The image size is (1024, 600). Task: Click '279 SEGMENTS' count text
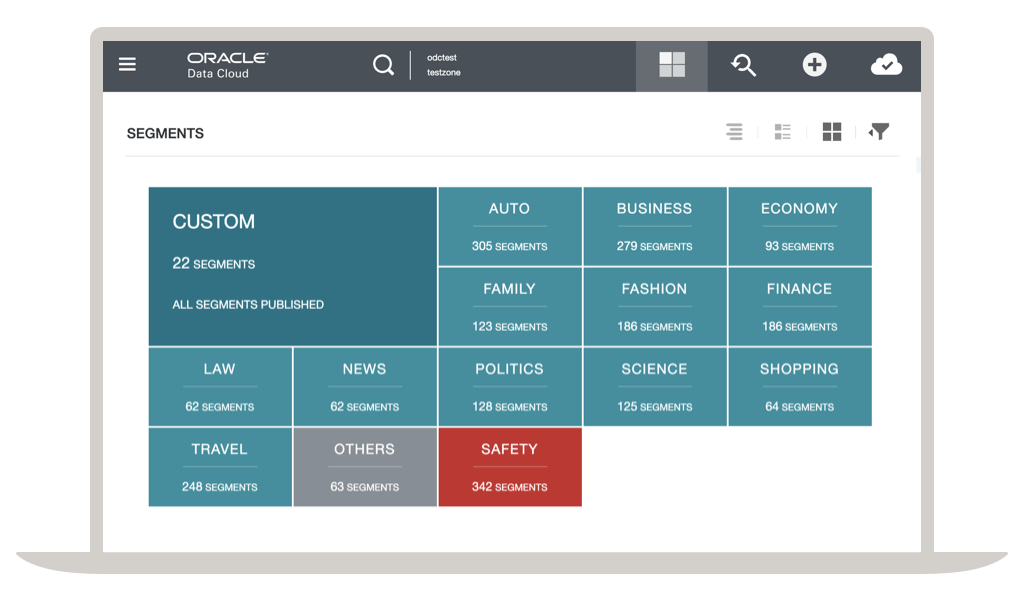654,246
